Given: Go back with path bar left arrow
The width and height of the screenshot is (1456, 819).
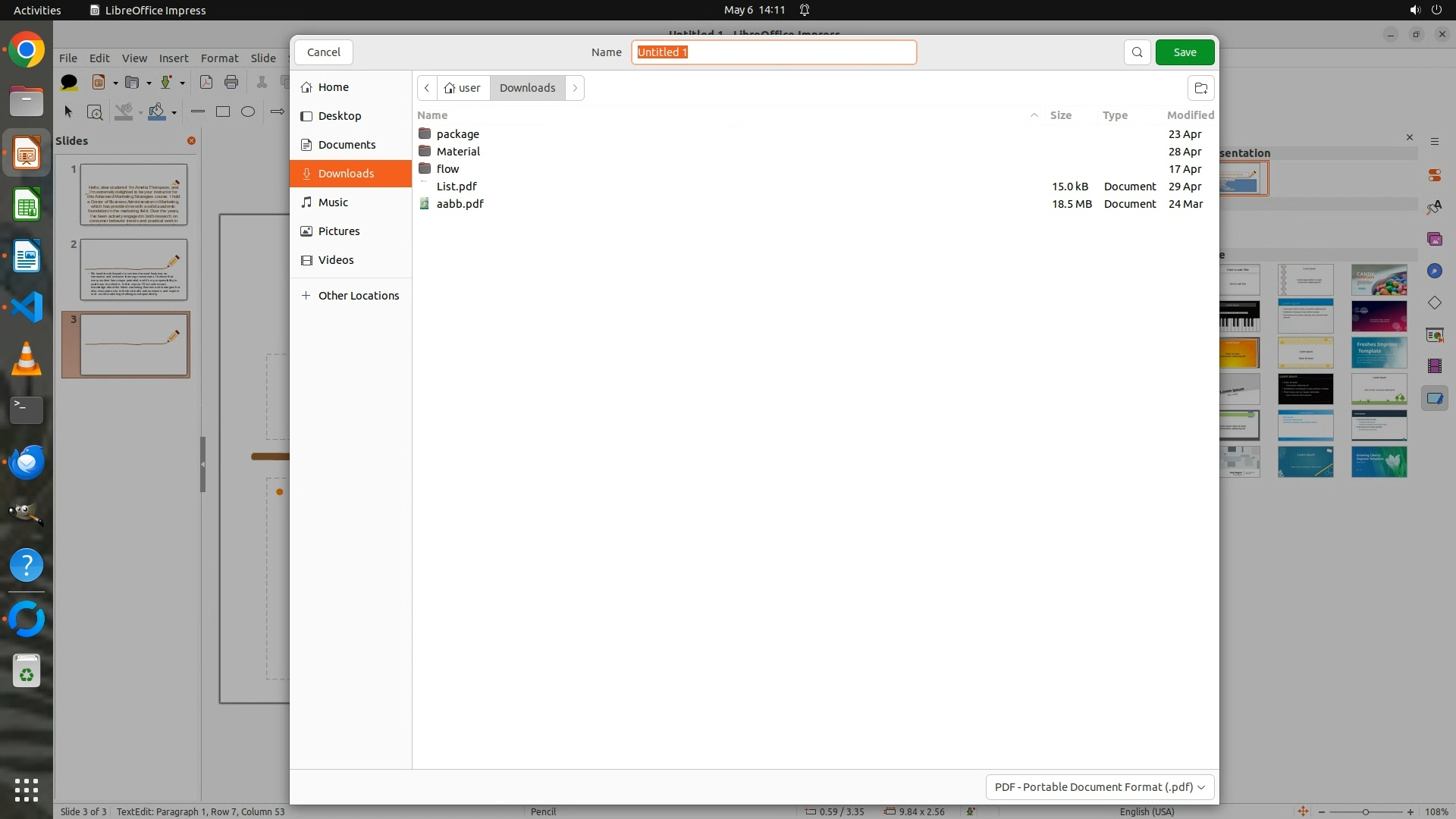Looking at the screenshot, I should (427, 88).
